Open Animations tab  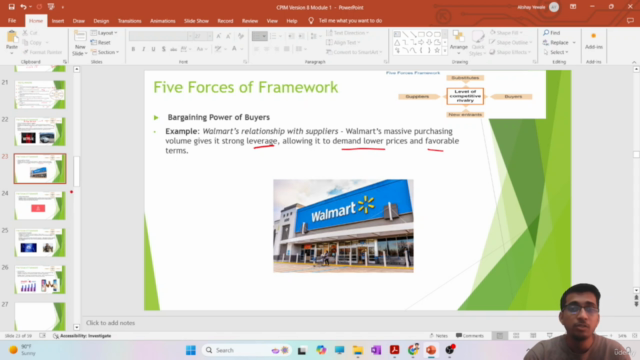pyautogui.click(x=162, y=21)
